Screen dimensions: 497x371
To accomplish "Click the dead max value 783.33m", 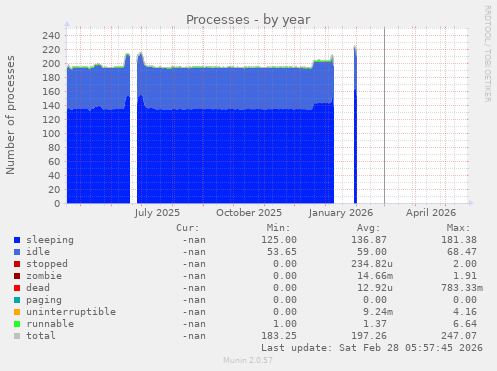I will point(462,288).
